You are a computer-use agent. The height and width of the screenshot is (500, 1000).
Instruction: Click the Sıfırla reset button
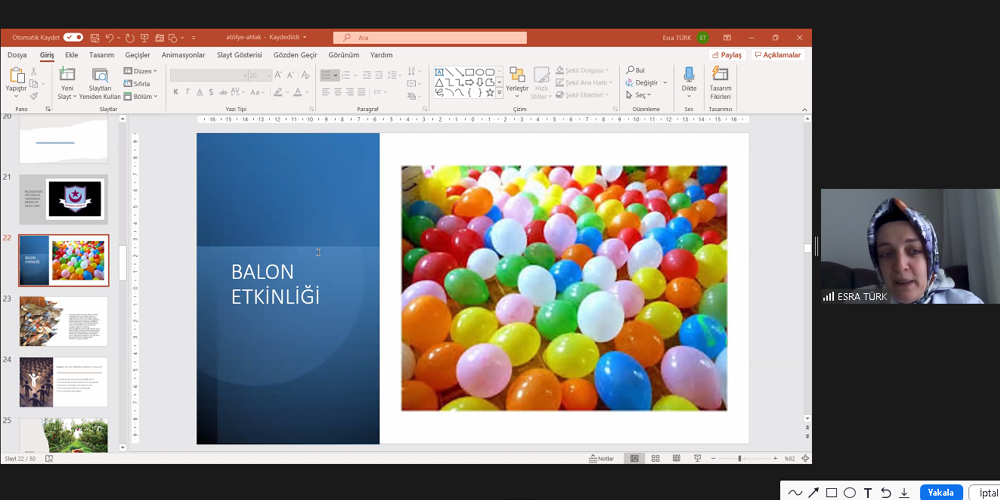point(137,84)
